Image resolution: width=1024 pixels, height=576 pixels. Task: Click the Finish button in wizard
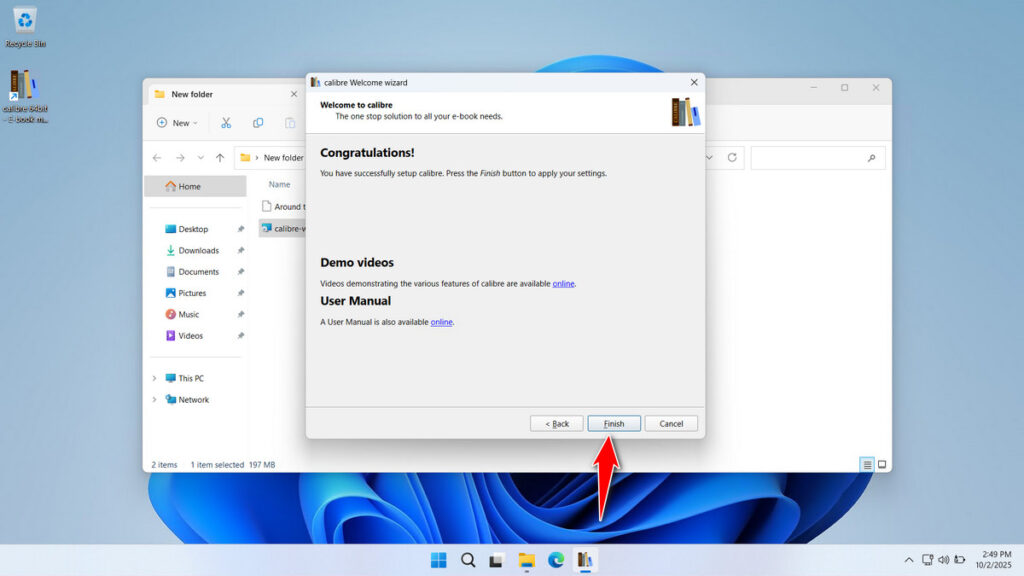(614, 424)
